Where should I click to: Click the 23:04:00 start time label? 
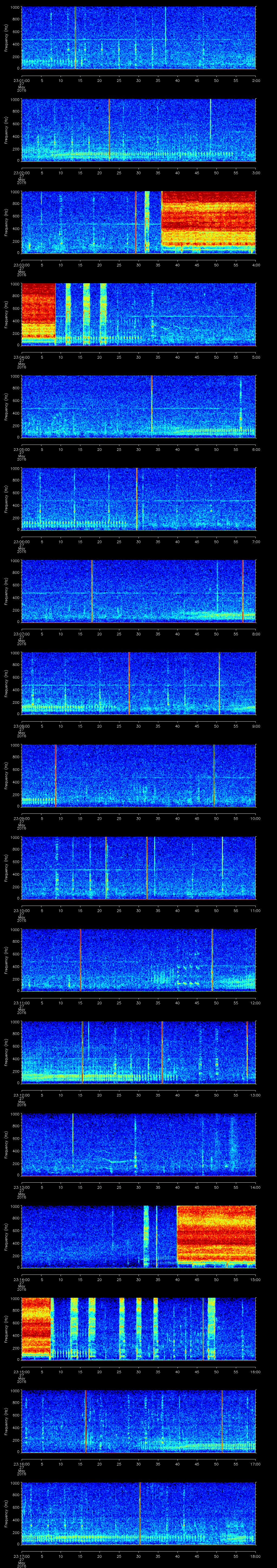point(21,357)
